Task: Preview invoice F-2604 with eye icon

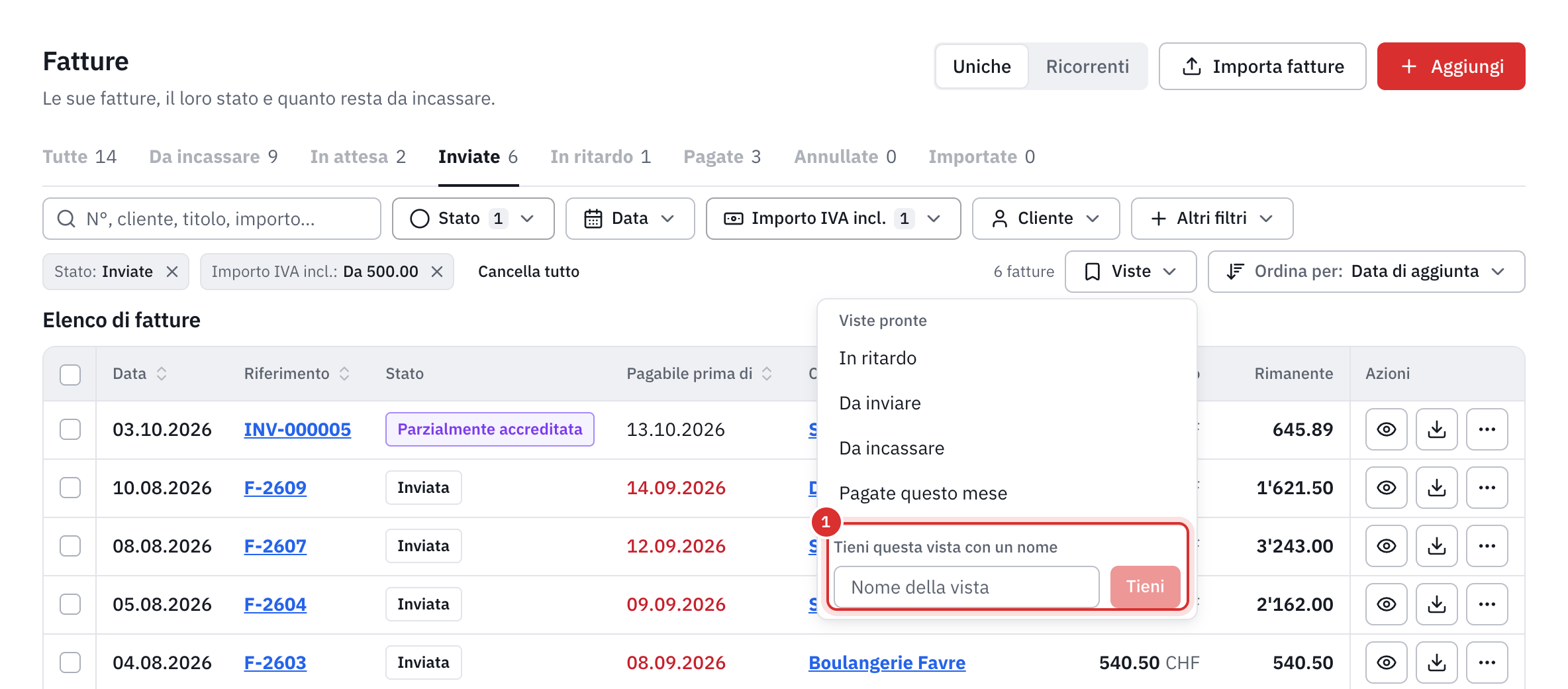Action: click(1386, 604)
